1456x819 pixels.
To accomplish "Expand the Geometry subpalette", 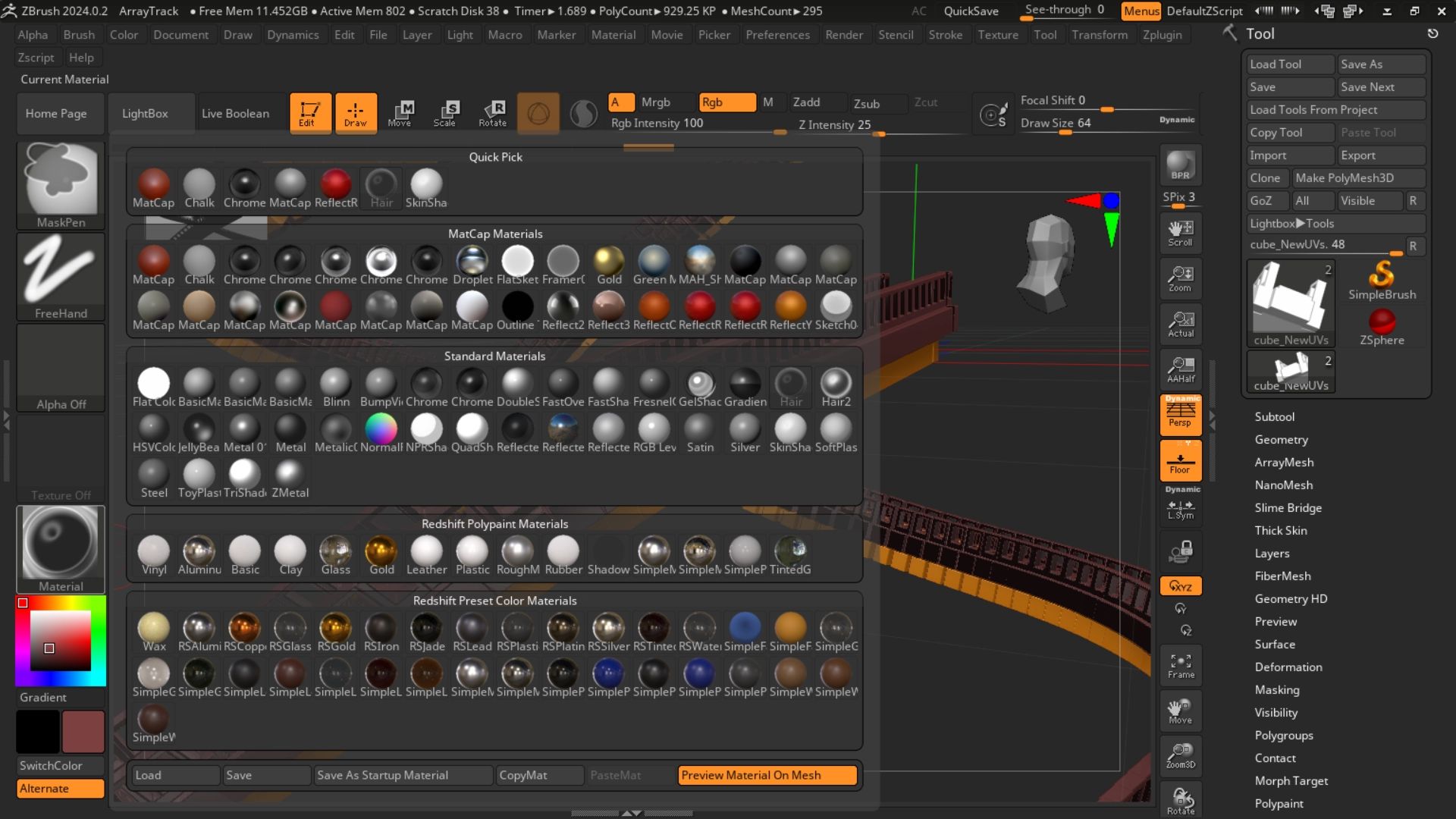I will tap(1281, 440).
